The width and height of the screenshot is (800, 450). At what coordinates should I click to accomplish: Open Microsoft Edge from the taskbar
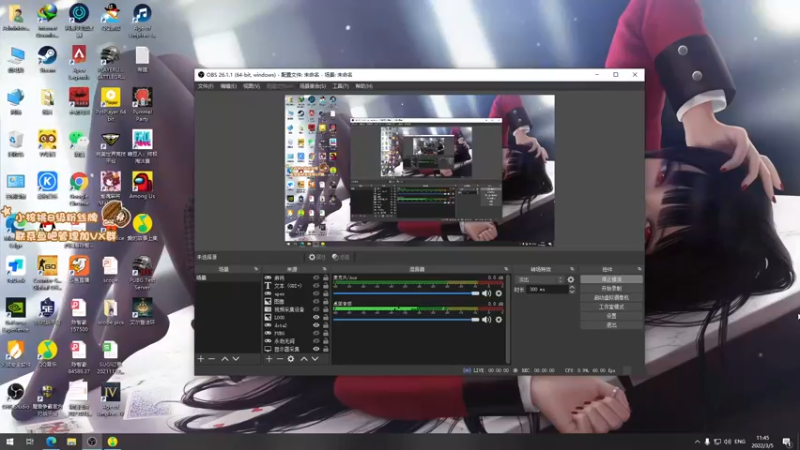pyautogui.click(x=51, y=441)
